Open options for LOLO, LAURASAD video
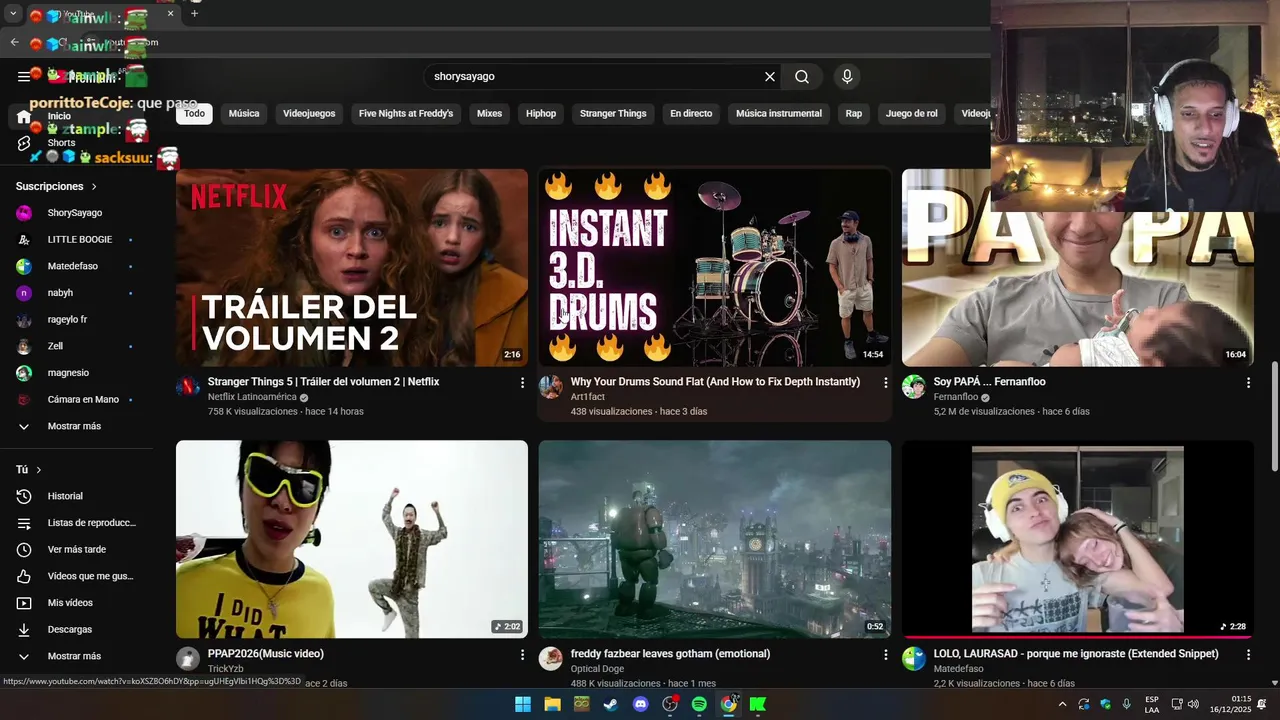 (1248, 654)
